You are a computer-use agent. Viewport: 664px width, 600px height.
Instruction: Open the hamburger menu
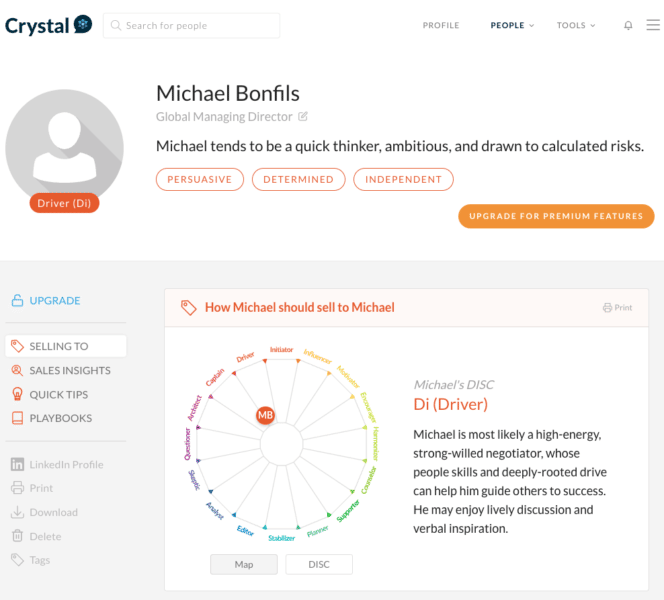coord(653,25)
